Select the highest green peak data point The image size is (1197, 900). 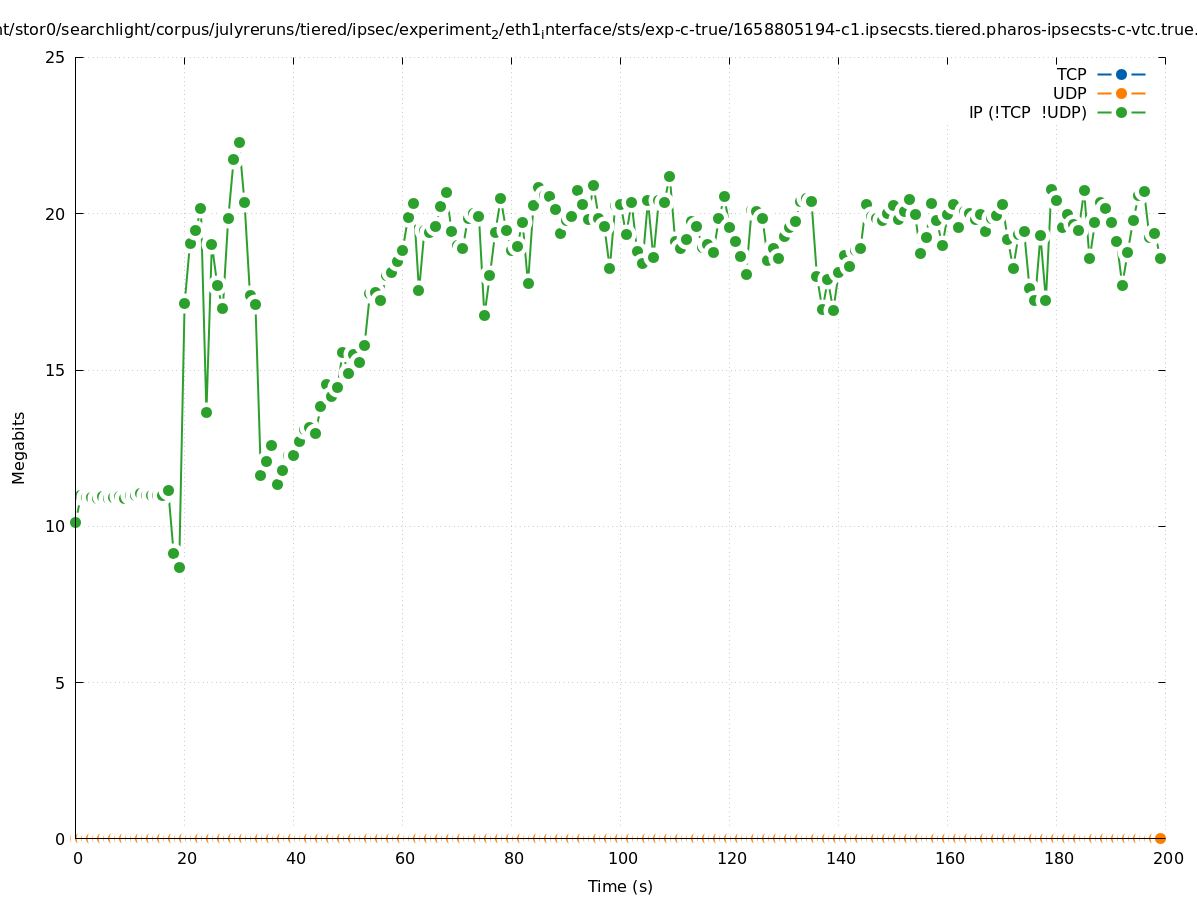click(239, 142)
